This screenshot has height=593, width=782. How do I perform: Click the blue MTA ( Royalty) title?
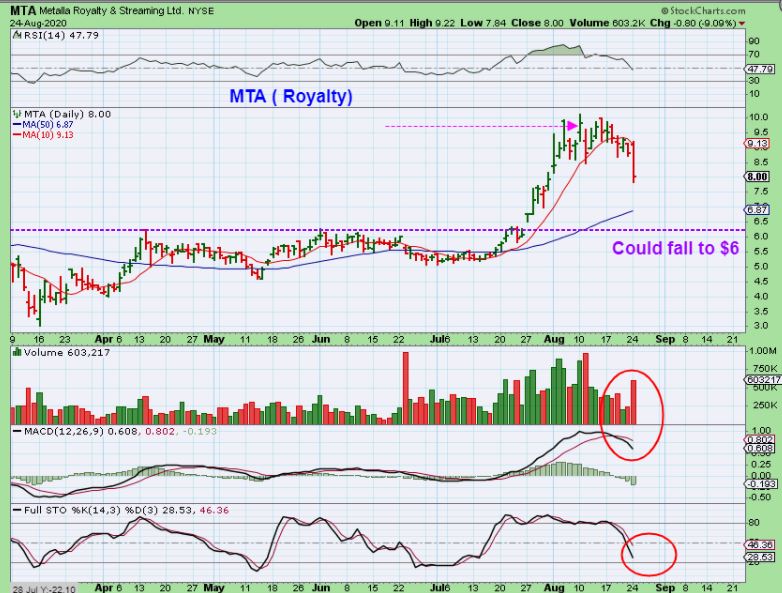point(291,96)
